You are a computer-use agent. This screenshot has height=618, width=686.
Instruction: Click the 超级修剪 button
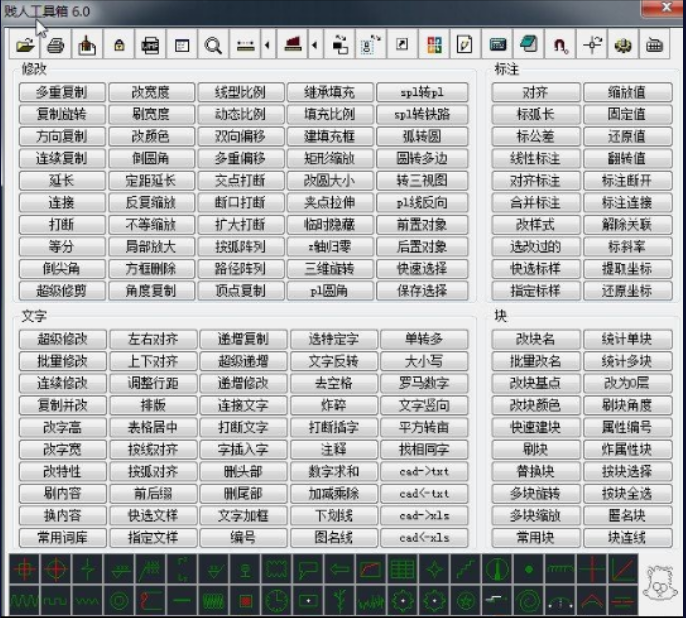click(x=61, y=290)
